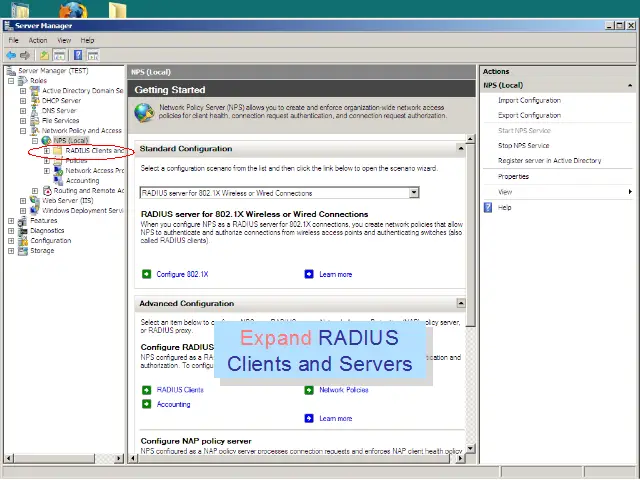The height and width of the screenshot is (480, 640).
Task: Expand the Routing and Remote Access node
Action: point(35,191)
